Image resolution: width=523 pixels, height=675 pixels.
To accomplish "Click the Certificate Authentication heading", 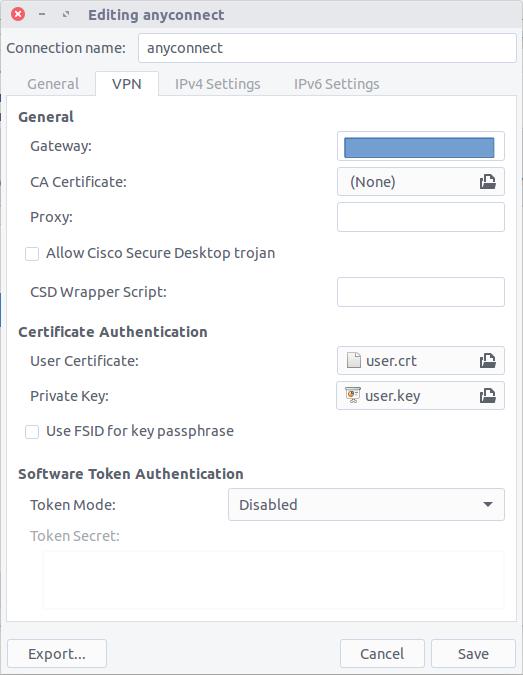I will tap(113, 332).
